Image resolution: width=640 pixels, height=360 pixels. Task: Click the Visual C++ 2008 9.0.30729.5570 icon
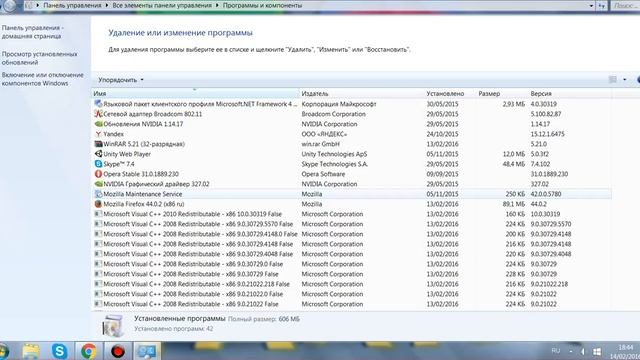click(x=98, y=224)
